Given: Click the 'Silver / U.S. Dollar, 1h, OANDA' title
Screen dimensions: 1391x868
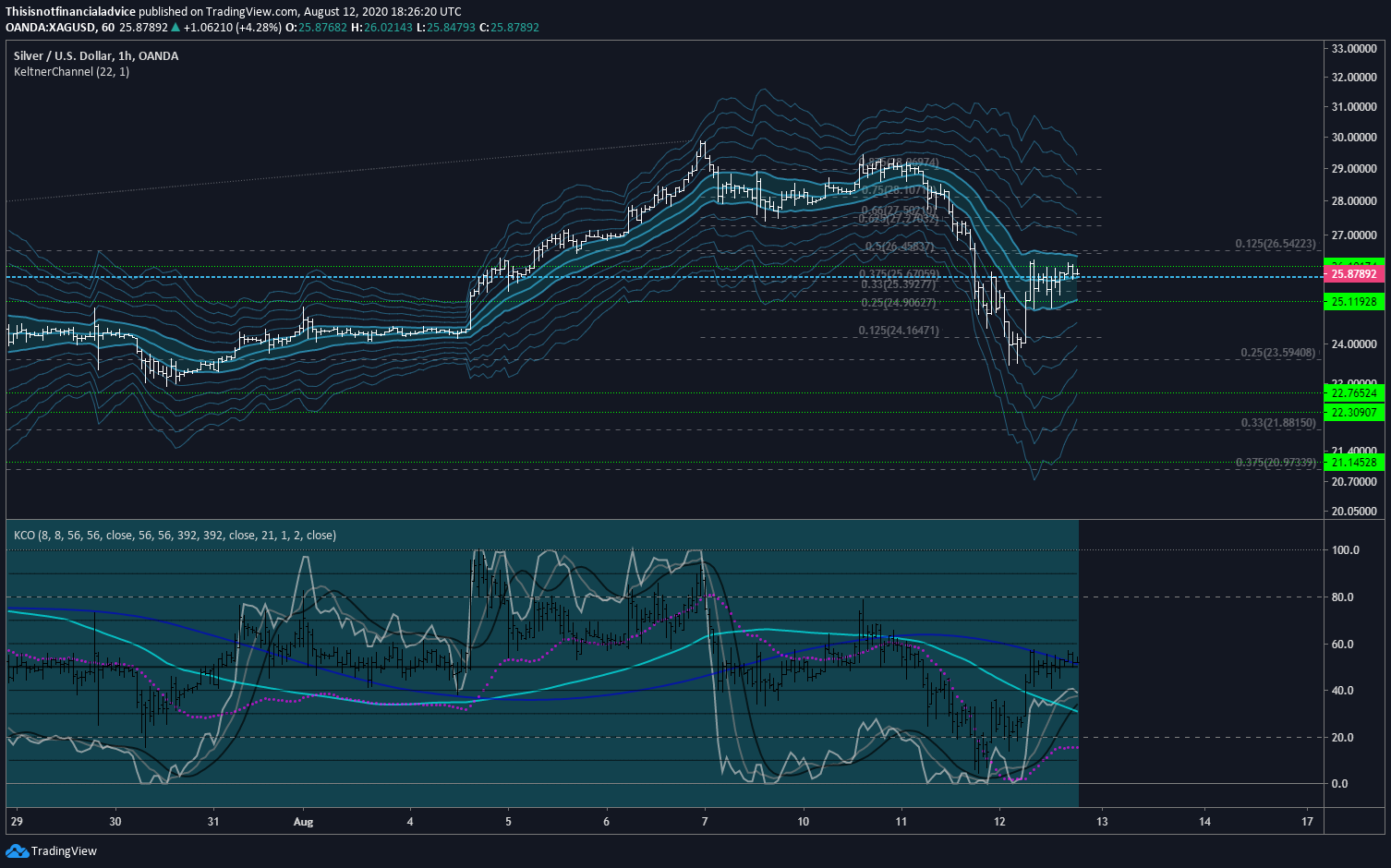Looking at the screenshot, I should (96, 56).
